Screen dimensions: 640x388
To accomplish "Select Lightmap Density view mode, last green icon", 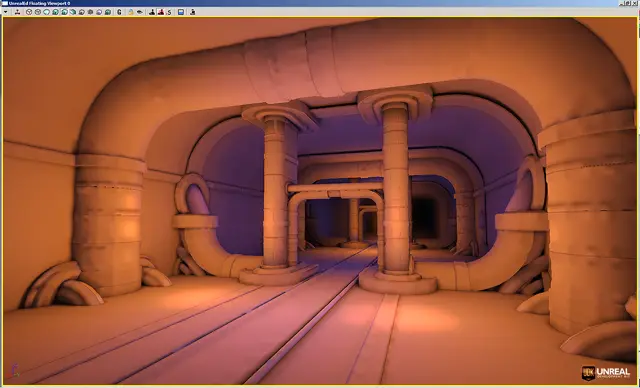I will point(108,12).
